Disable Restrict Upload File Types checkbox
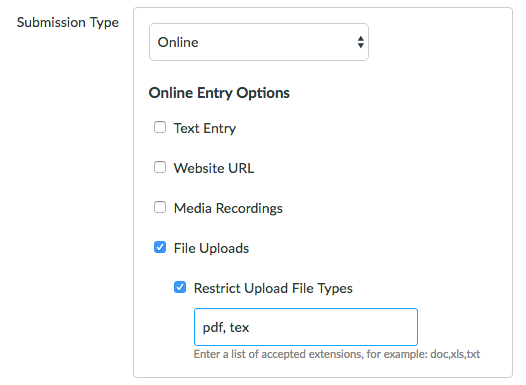This screenshot has width=526, height=385. pyautogui.click(x=180, y=287)
